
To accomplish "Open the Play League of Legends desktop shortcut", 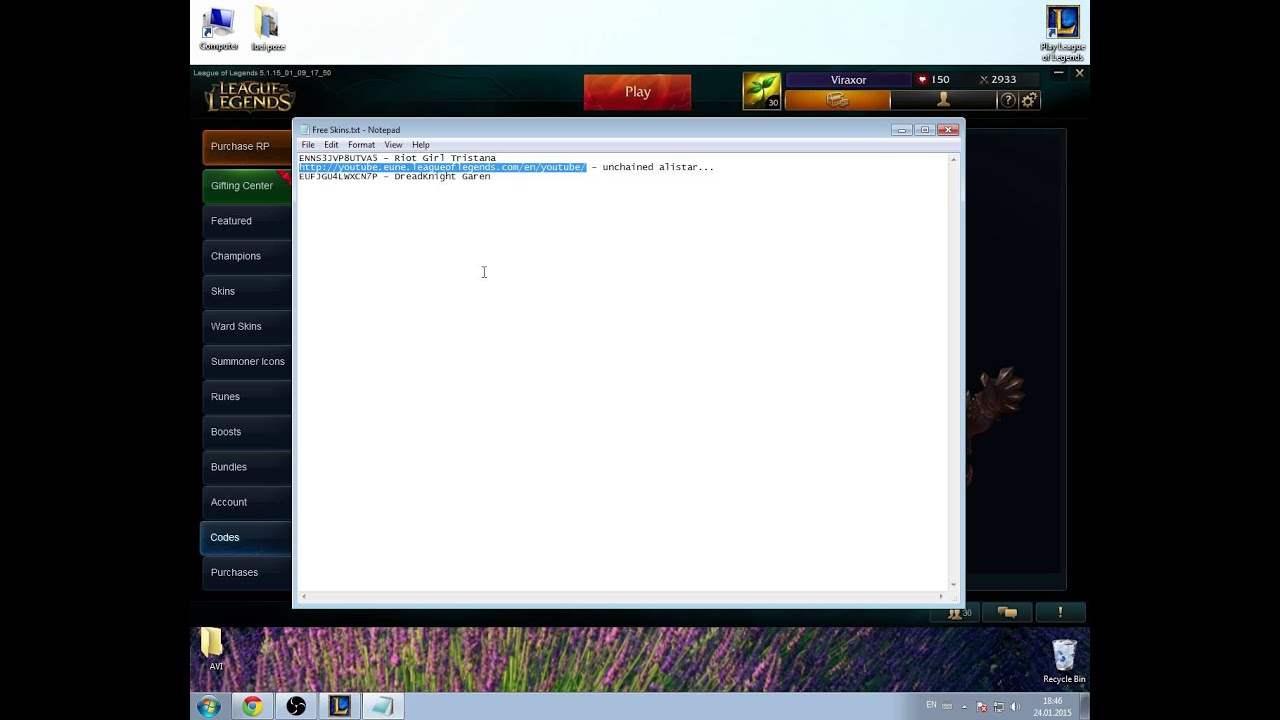I will click(x=1062, y=33).
